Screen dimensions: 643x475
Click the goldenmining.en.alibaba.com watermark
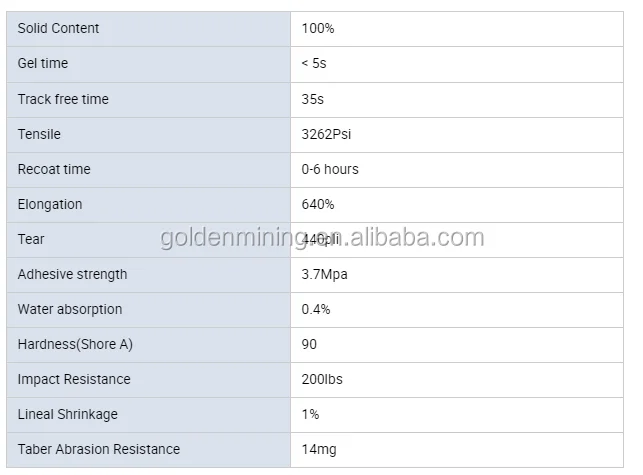coord(322,238)
